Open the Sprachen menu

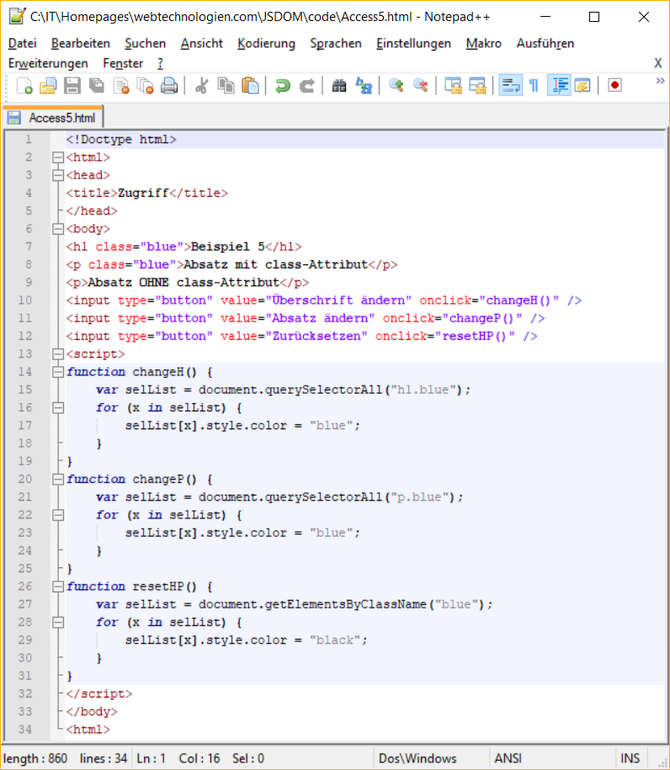335,43
